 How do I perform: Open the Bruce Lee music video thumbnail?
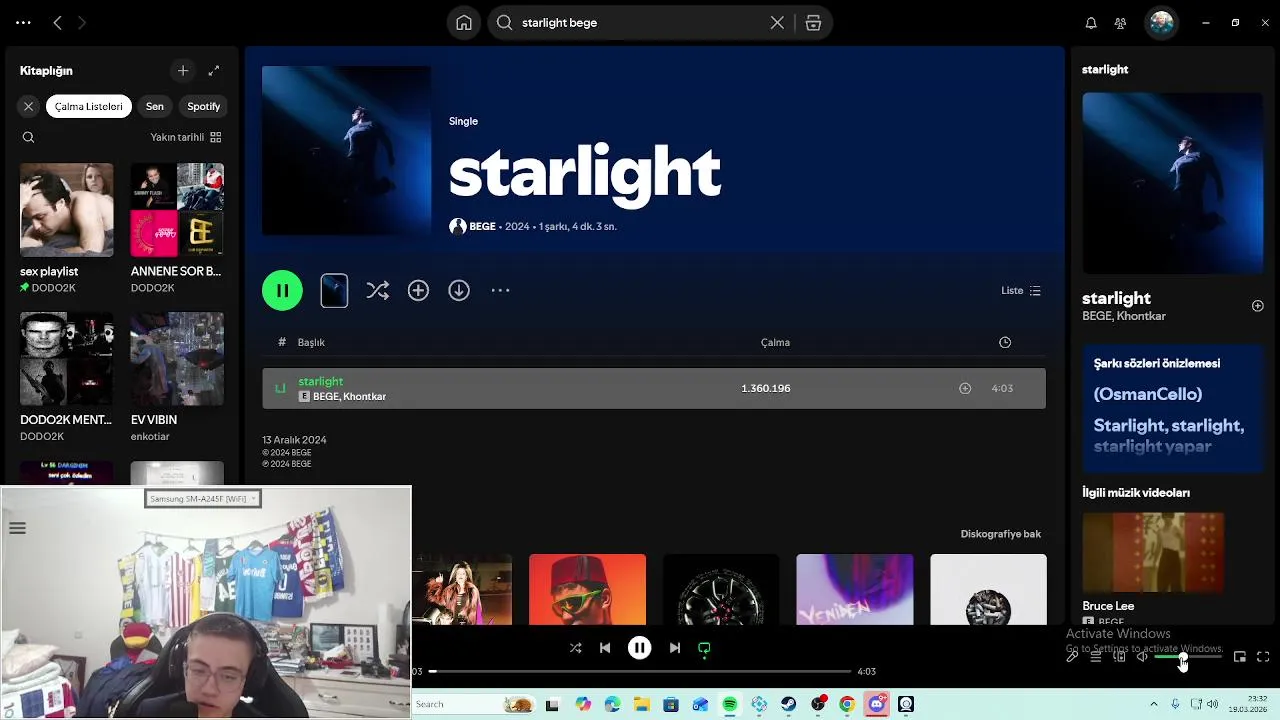pyautogui.click(x=1153, y=553)
